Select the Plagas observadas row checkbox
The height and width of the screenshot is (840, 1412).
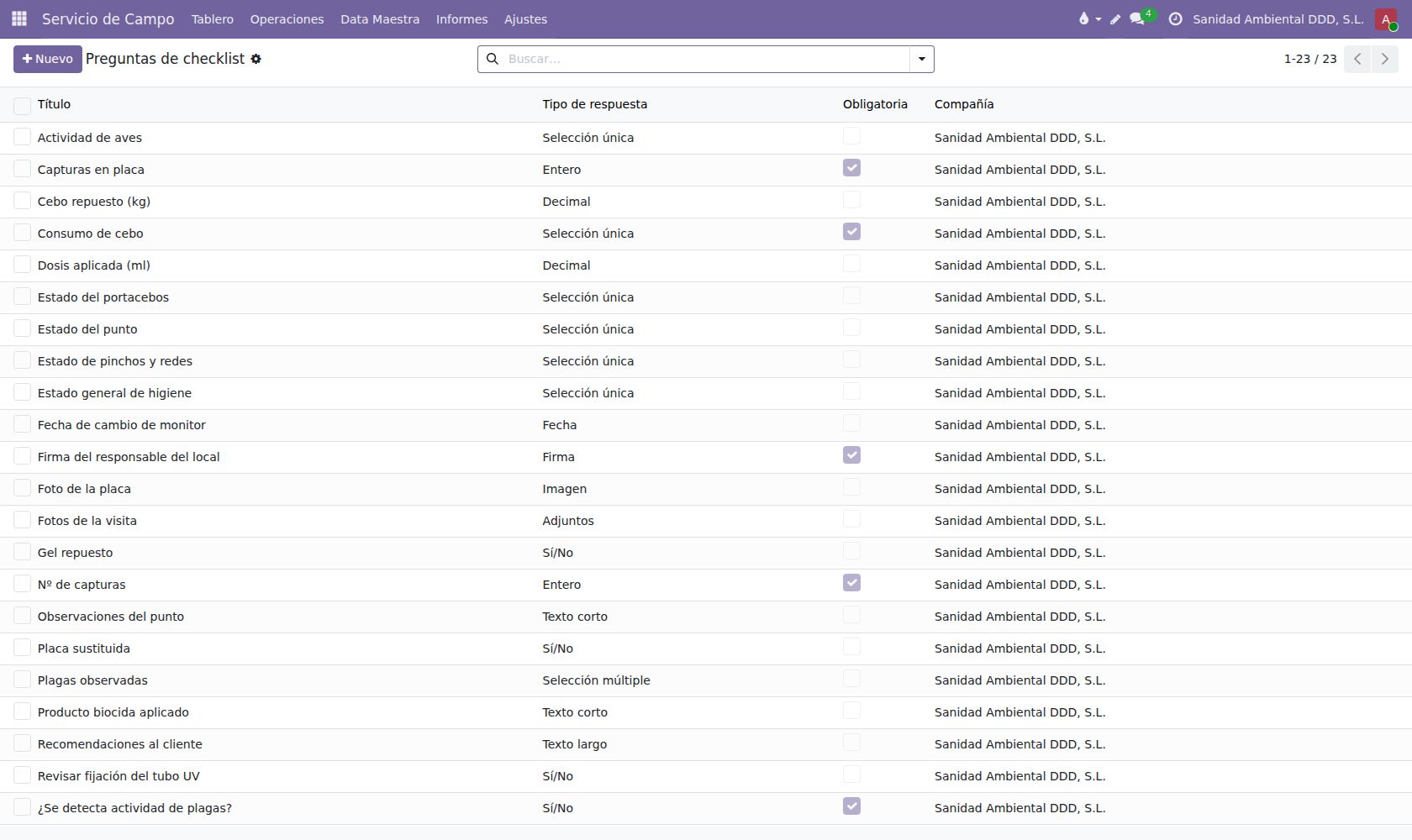coord(23,680)
